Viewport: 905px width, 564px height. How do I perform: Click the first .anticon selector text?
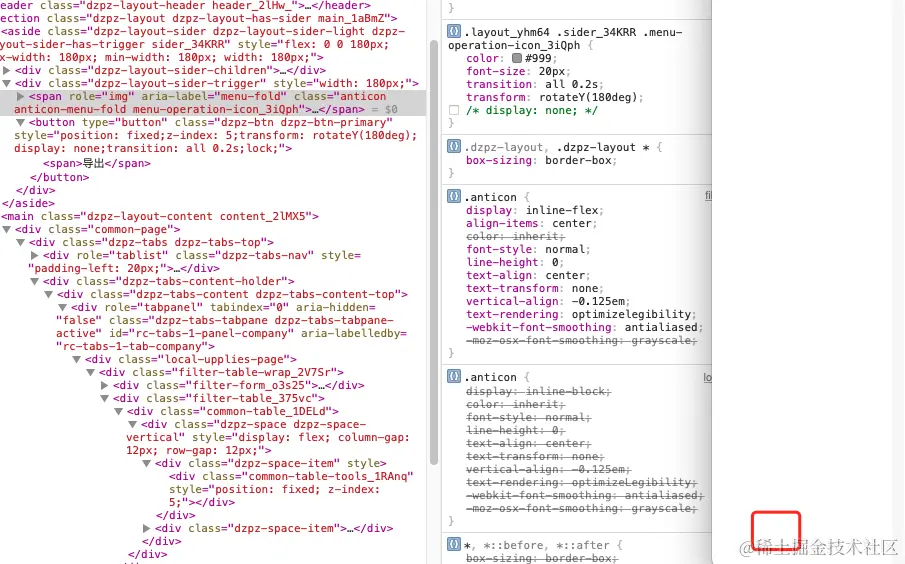coord(491,197)
